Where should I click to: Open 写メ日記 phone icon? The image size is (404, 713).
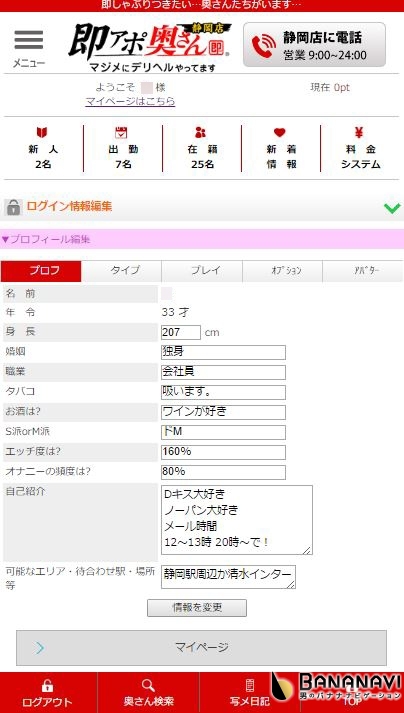point(250,685)
